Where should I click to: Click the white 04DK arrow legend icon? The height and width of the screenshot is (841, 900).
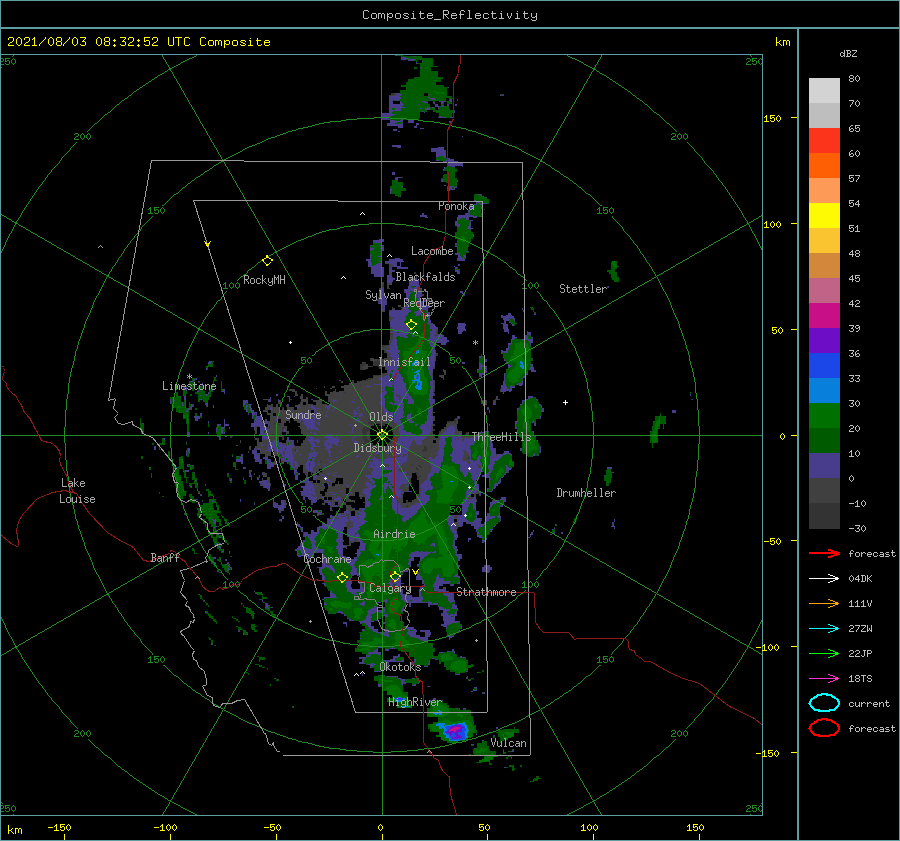[x=824, y=579]
